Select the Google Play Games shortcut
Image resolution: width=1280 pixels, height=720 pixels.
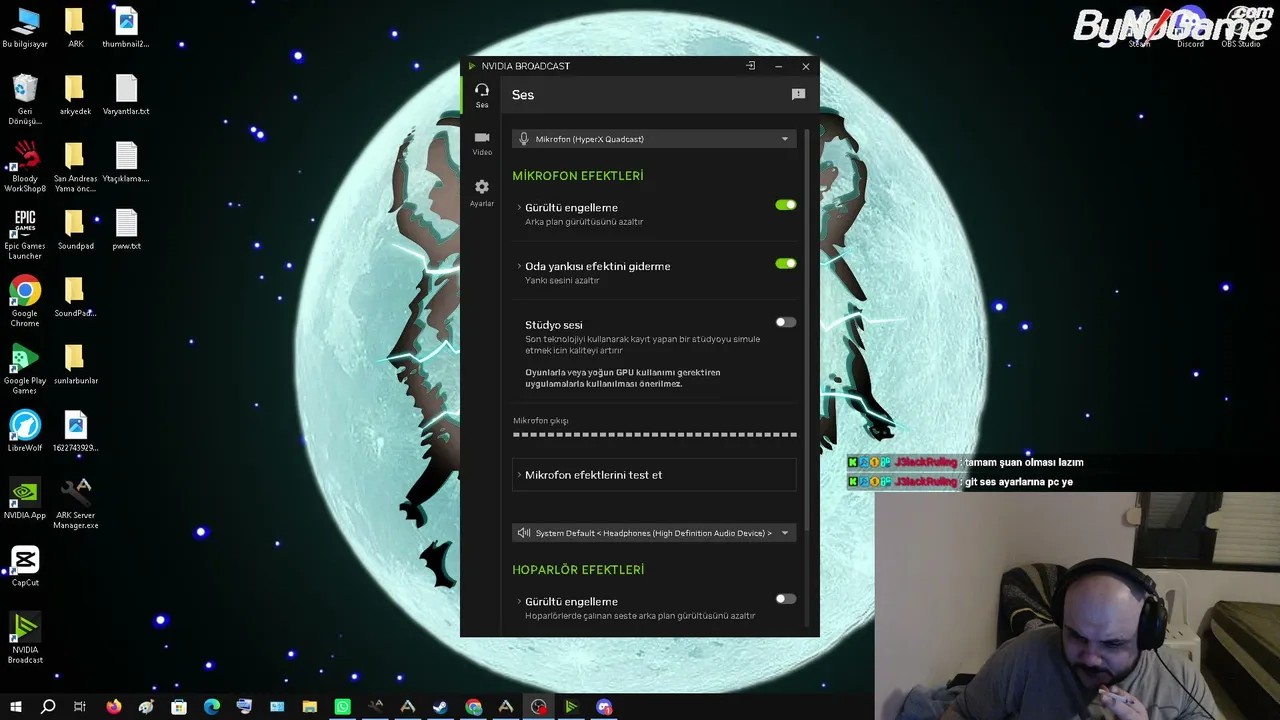(25, 369)
